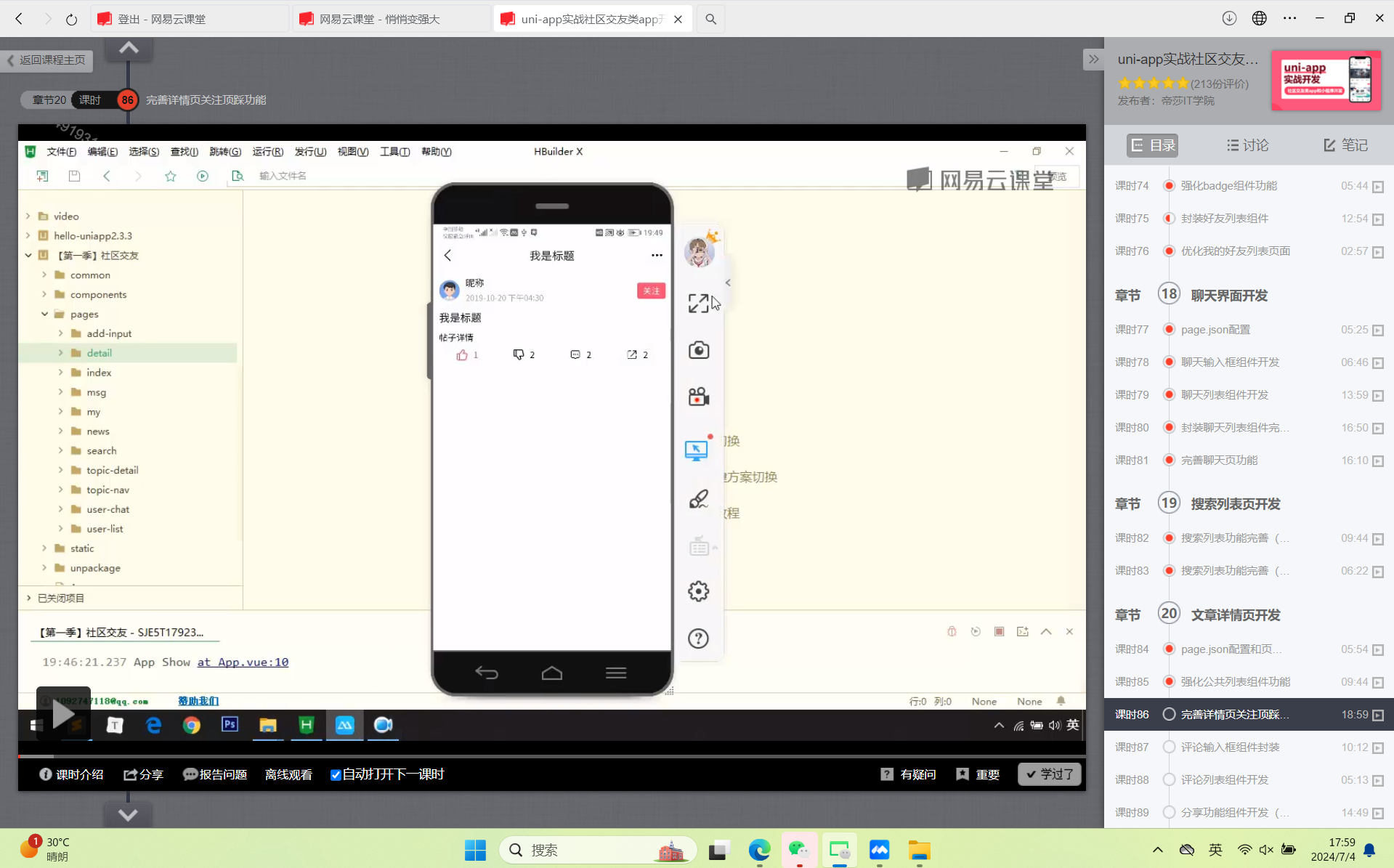This screenshot has width=1394, height=868.
Task: Switch to the 笔记 tab
Action: click(1345, 145)
